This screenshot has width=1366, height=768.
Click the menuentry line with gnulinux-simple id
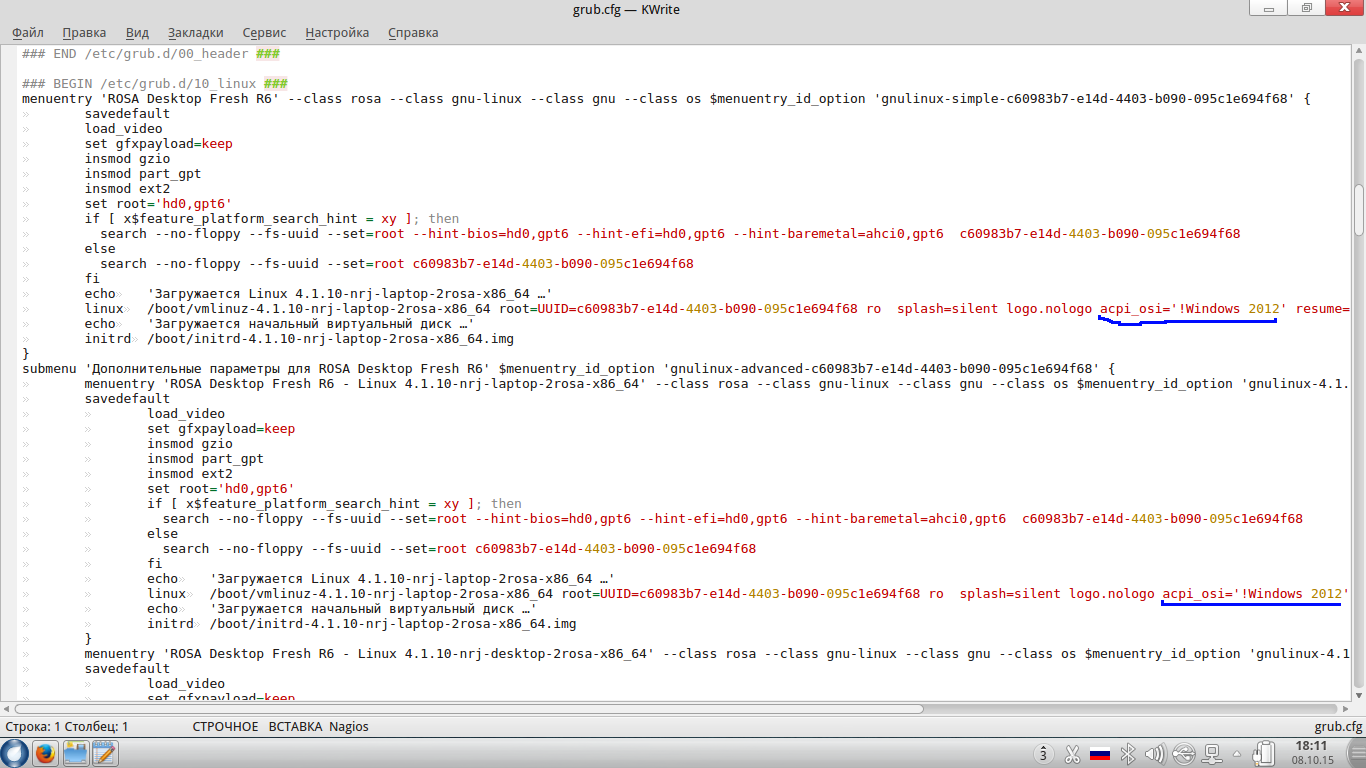pos(666,99)
